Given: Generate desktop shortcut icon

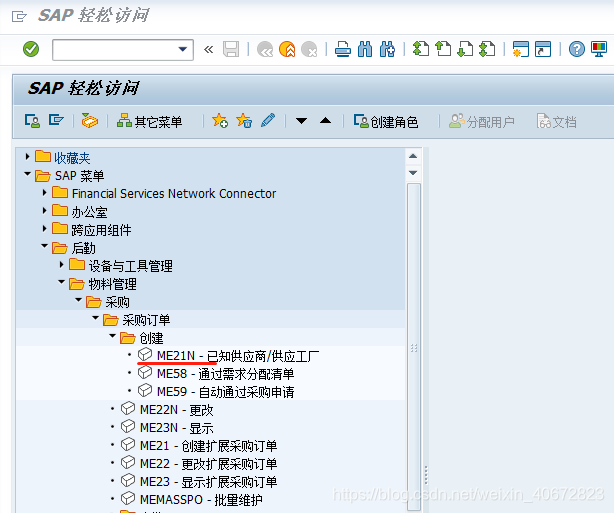Looking at the screenshot, I should (x=543, y=49).
